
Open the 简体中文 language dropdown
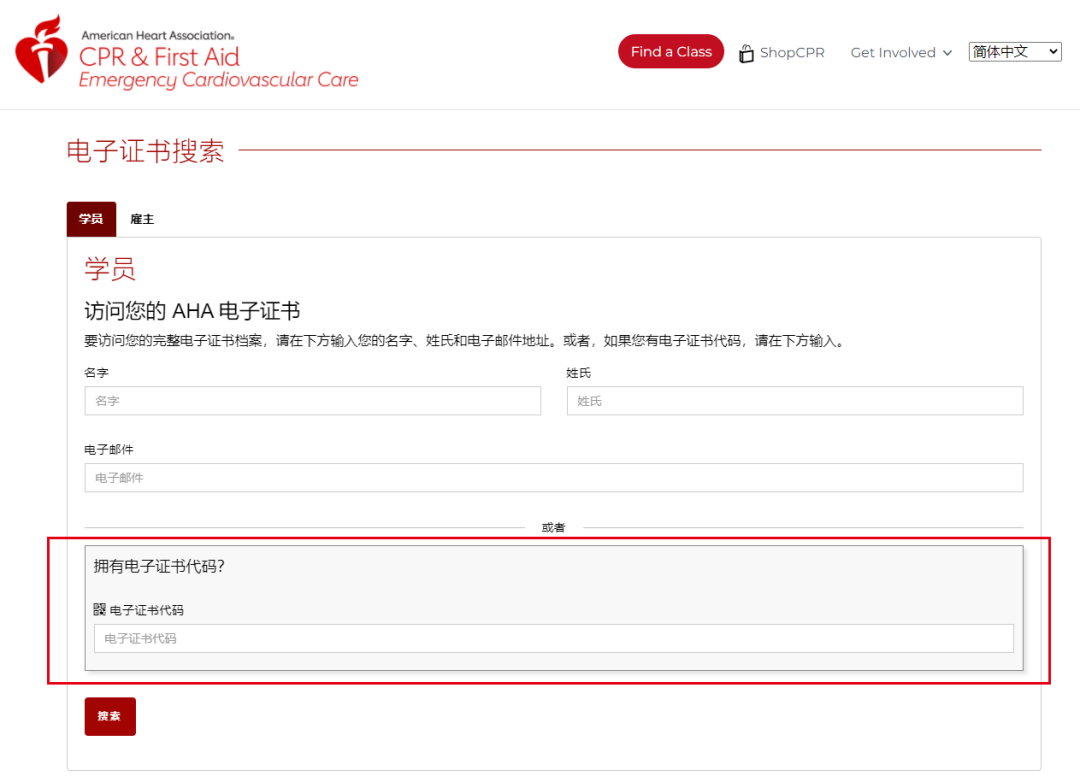click(x=1015, y=52)
